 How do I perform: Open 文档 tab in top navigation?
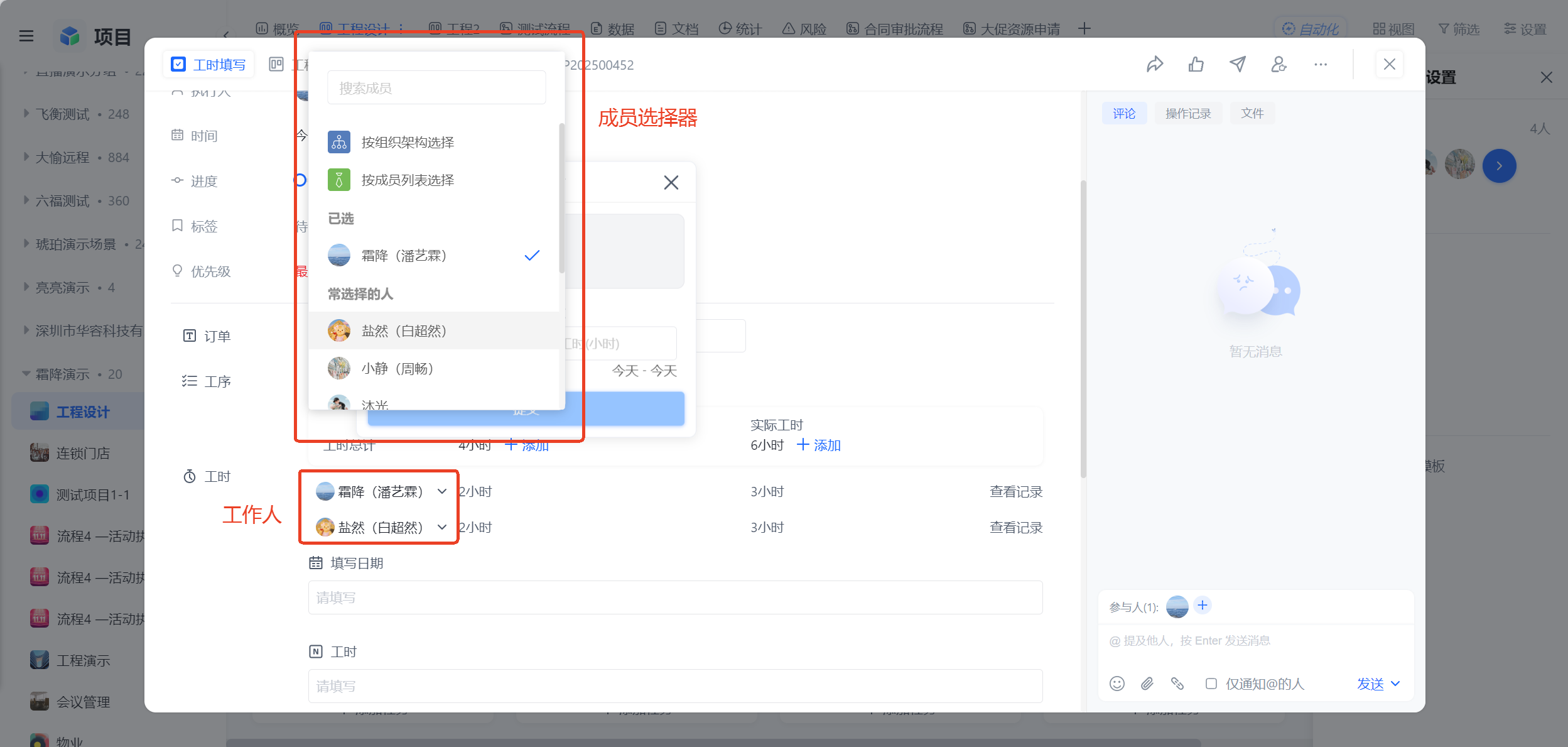click(676, 29)
